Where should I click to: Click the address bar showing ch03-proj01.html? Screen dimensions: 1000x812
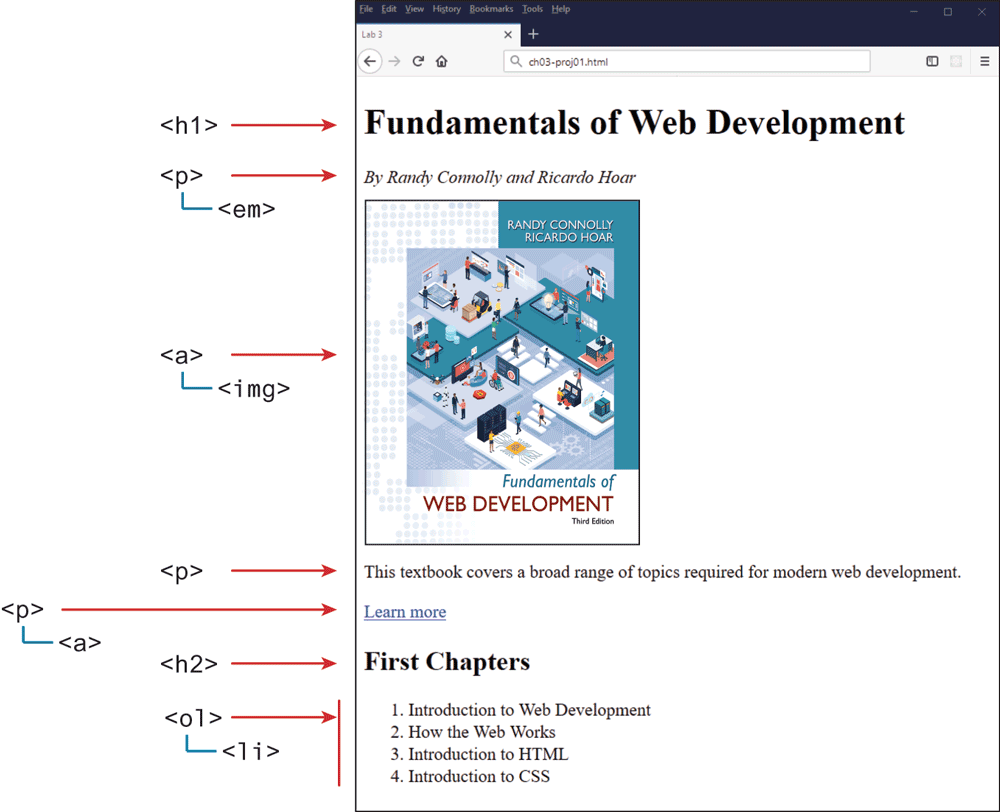[x=690, y=62]
